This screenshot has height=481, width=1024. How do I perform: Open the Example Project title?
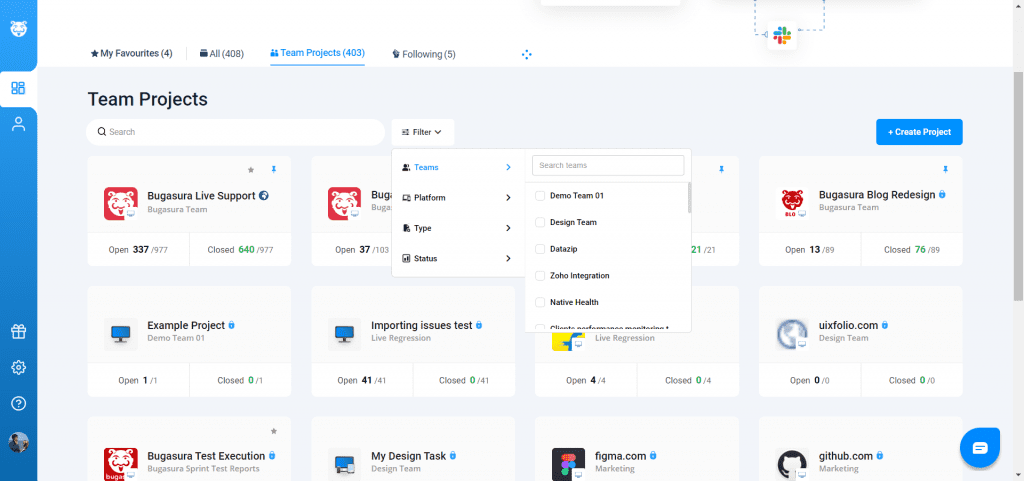pos(186,325)
